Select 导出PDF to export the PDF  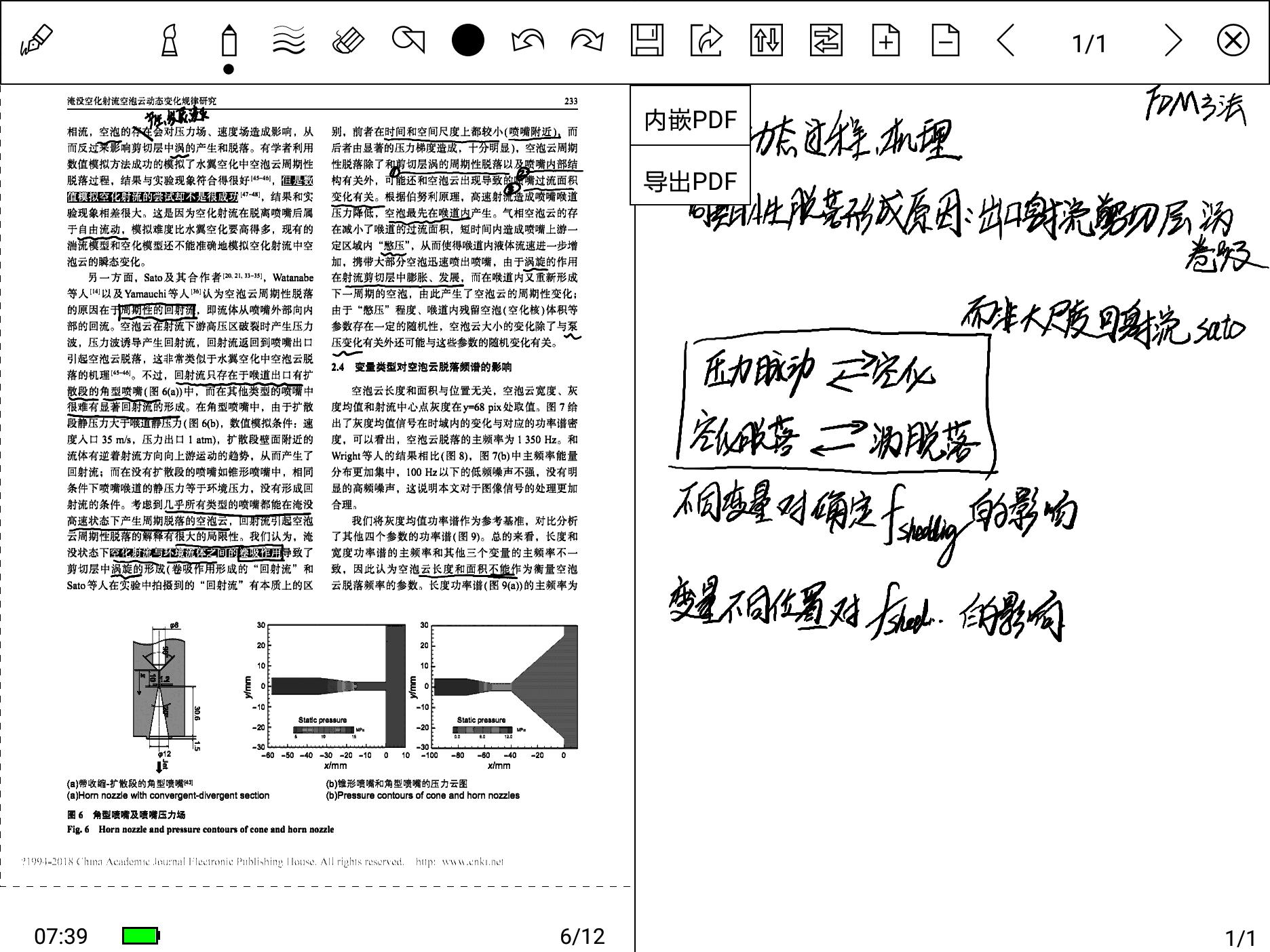(689, 180)
